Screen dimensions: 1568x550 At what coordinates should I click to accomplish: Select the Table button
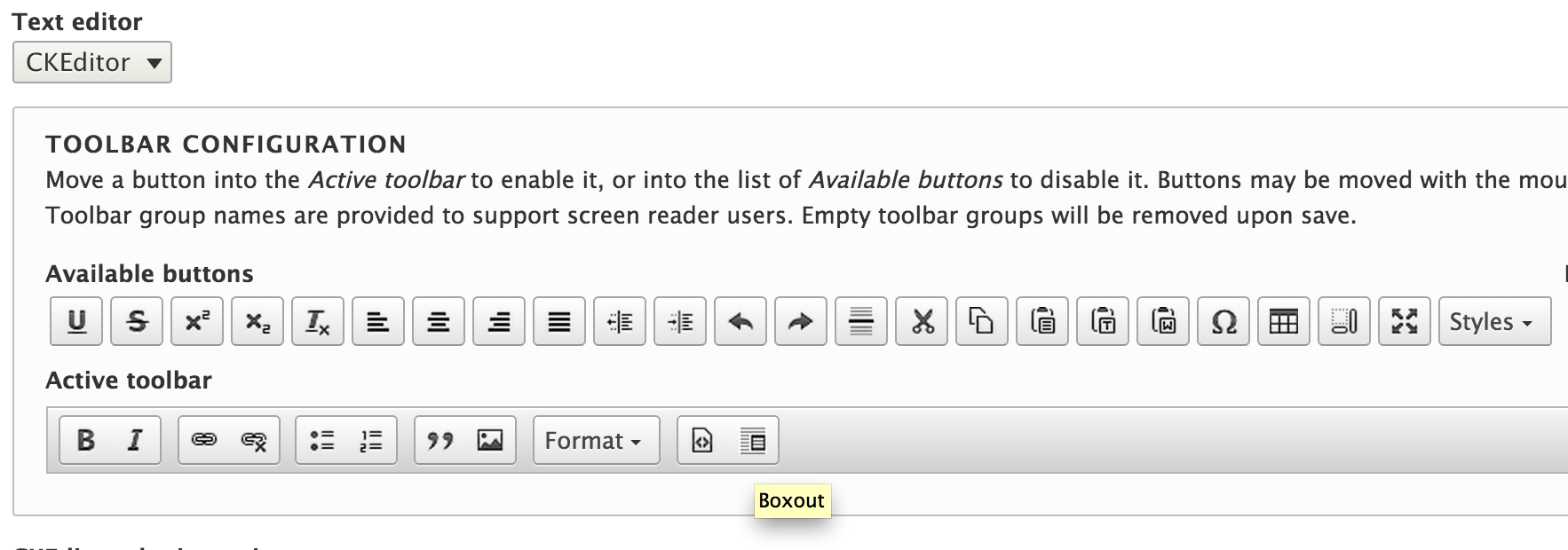[x=1284, y=321]
